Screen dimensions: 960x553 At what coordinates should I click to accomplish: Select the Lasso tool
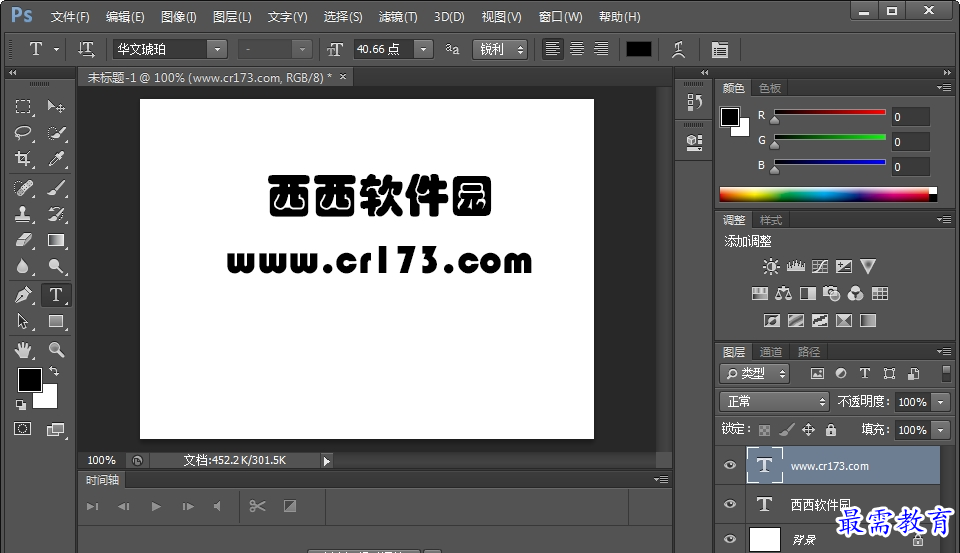(x=23, y=132)
